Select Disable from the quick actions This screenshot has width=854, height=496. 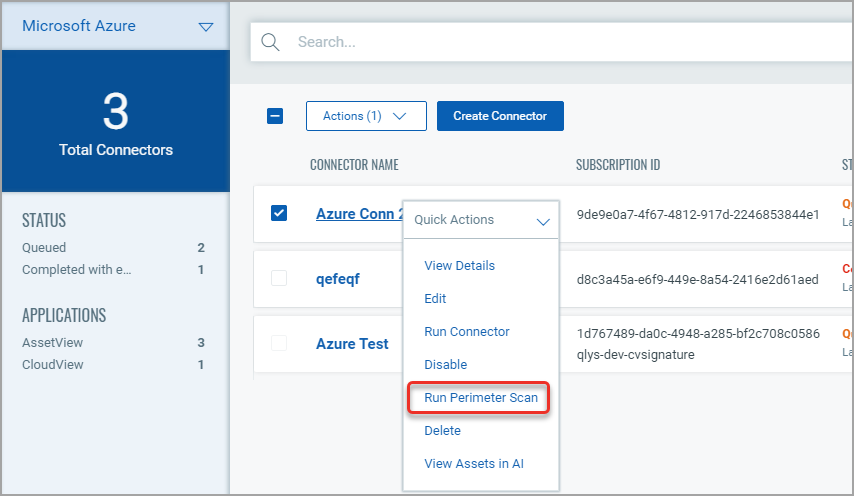[445, 365]
